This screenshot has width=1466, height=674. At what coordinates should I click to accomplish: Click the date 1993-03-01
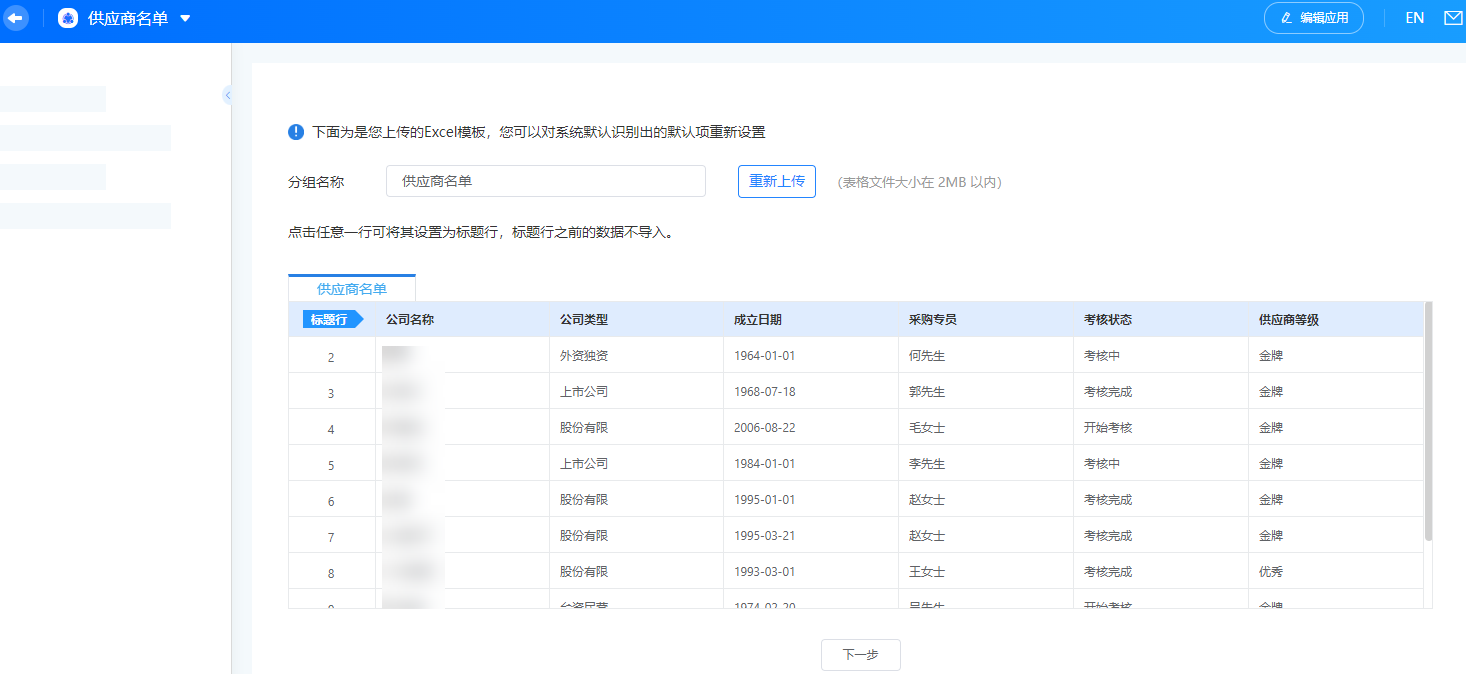[x=765, y=572]
